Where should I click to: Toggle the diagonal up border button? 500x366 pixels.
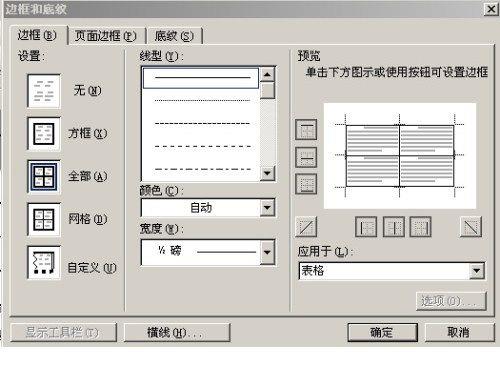[306, 227]
